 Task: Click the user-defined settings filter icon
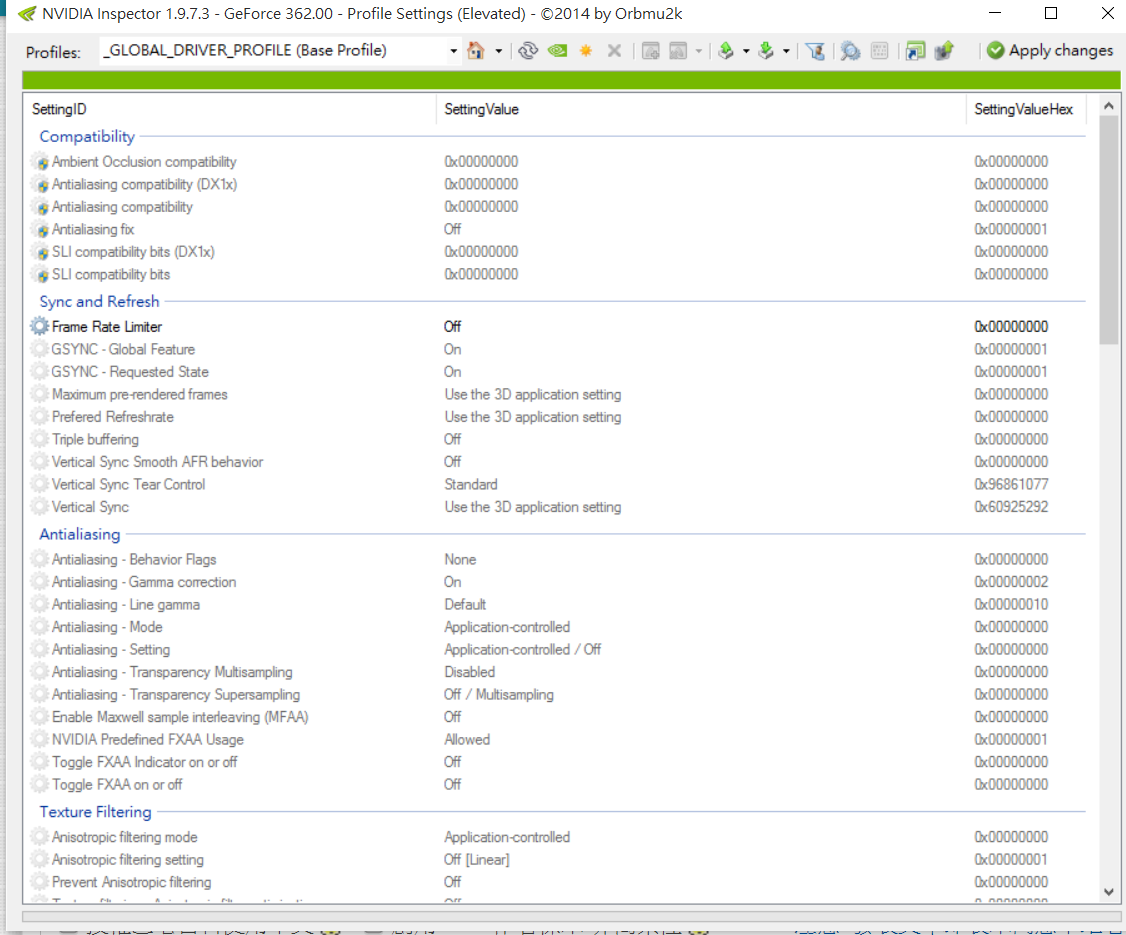click(x=815, y=50)
